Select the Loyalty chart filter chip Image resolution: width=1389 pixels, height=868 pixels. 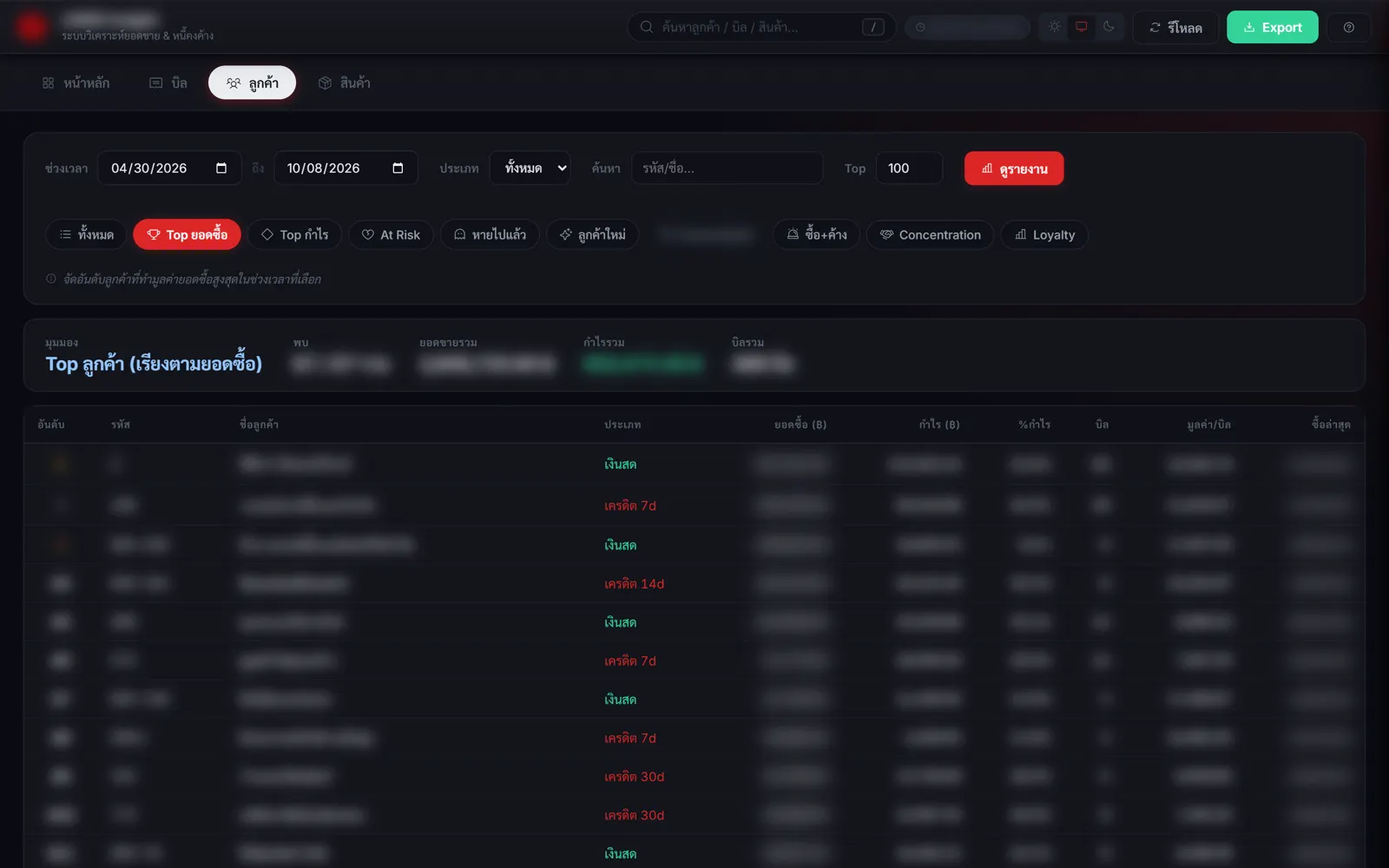tap(1044, 235)
